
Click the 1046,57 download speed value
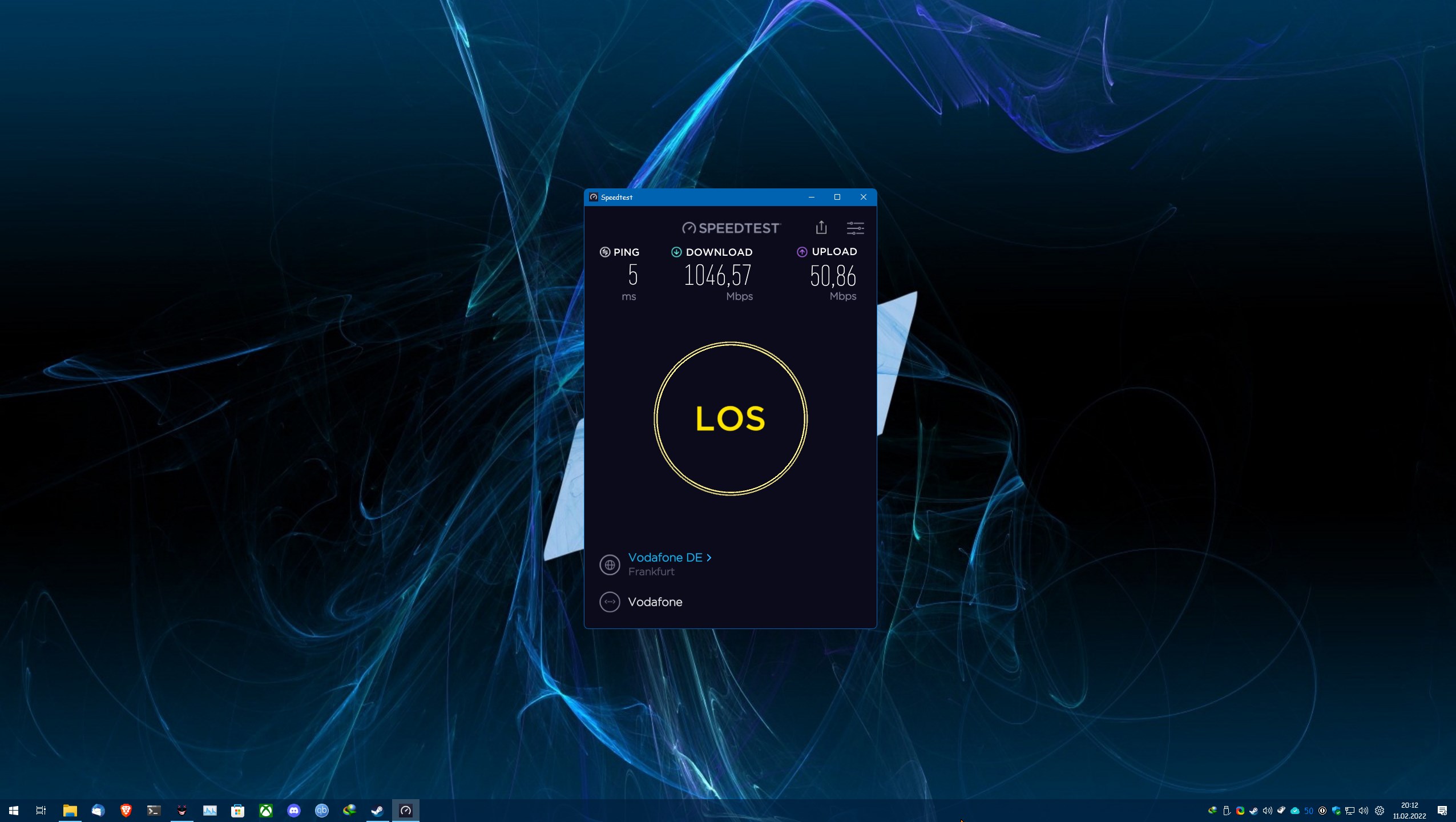pyautogui.click(x=717, y=276)
